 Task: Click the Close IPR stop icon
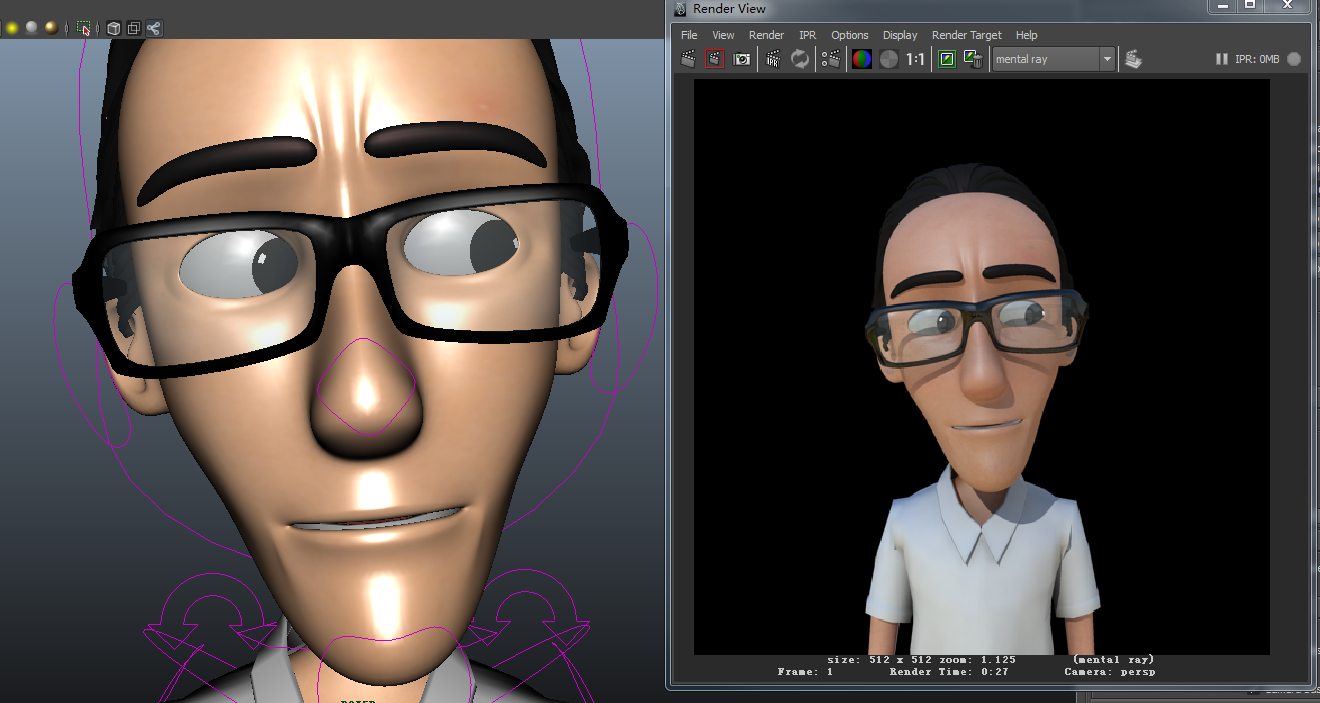click(x=1294, y=59)
